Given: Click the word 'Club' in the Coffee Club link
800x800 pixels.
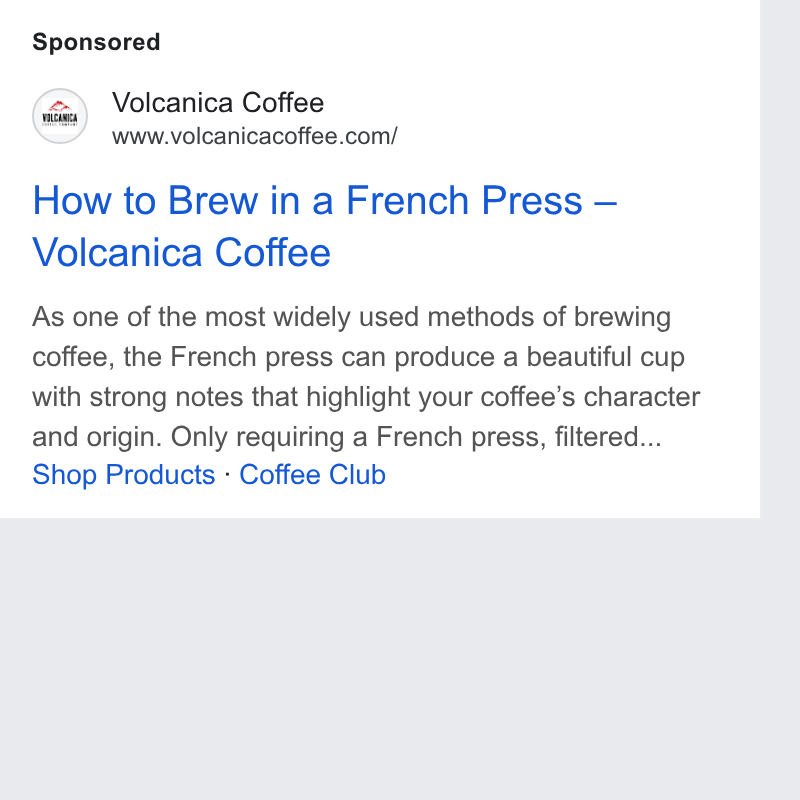Looking at the screenshot, I should tap(357, 475).
